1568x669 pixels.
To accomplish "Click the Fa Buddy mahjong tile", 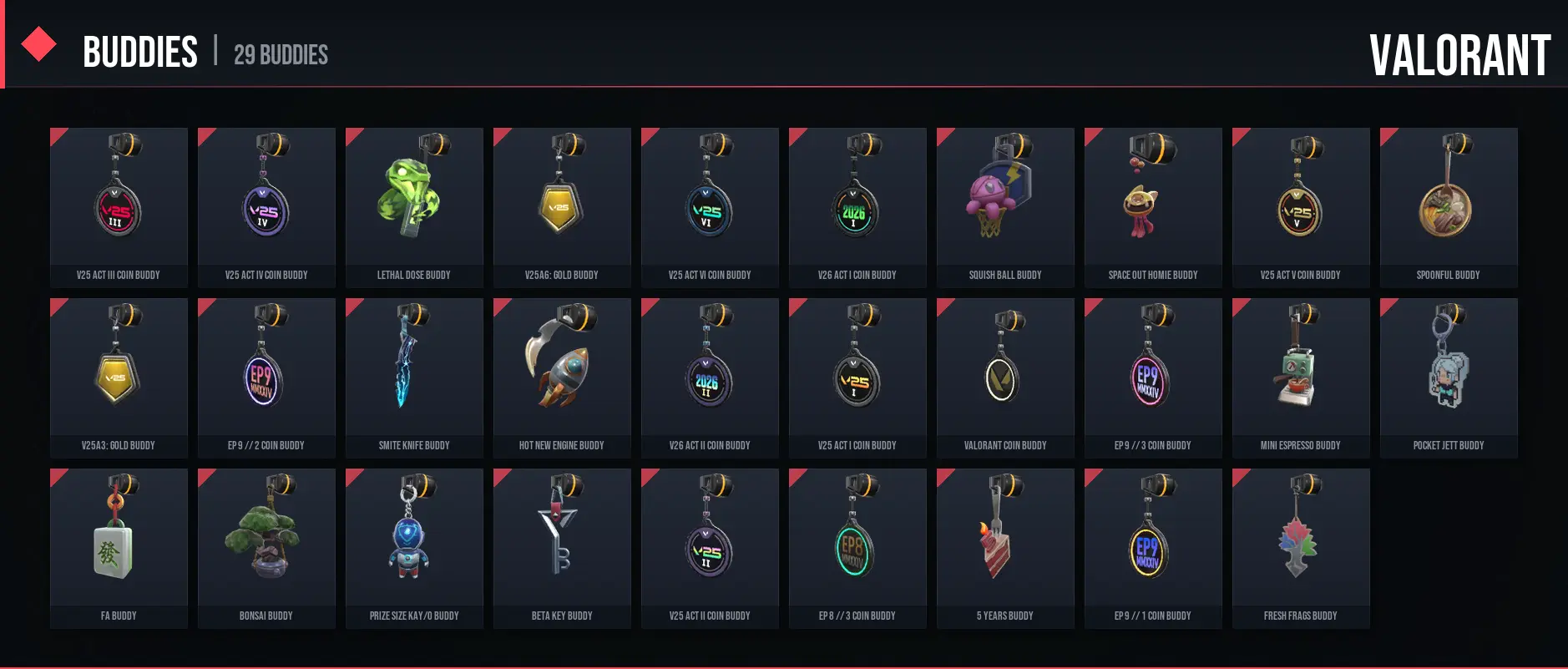I will pos(118,548).
